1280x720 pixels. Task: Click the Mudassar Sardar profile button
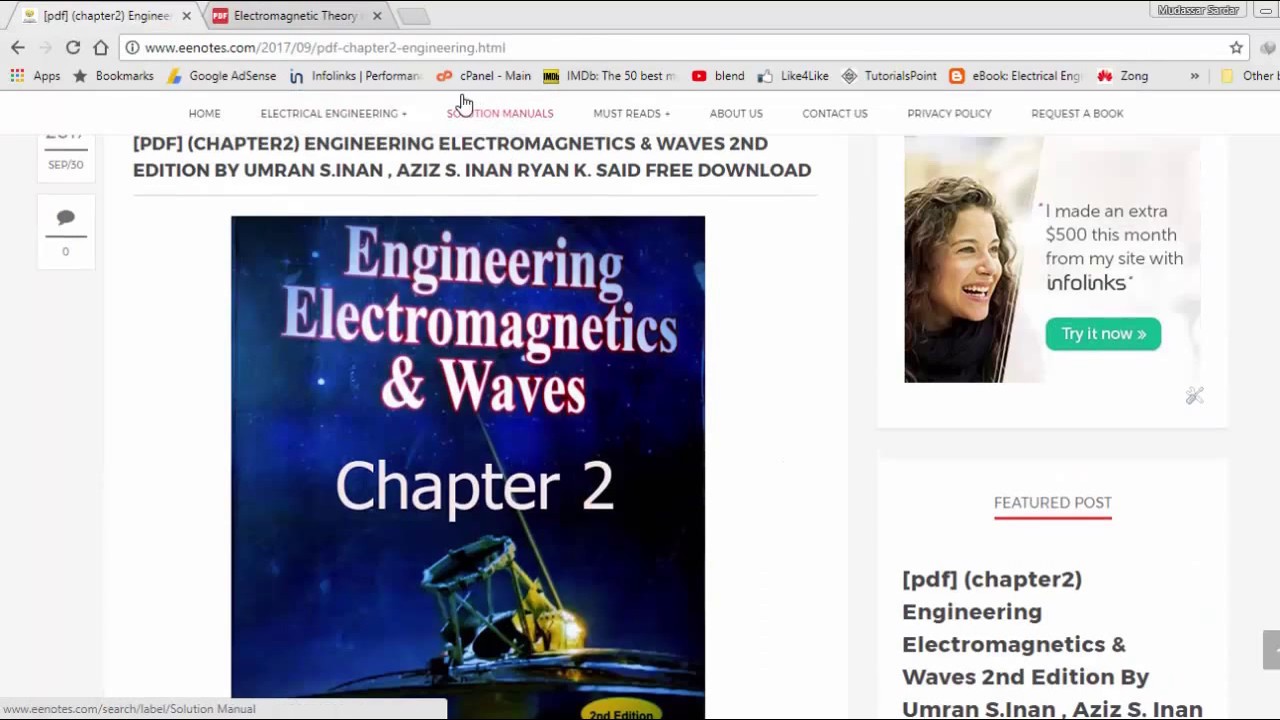1198,10
